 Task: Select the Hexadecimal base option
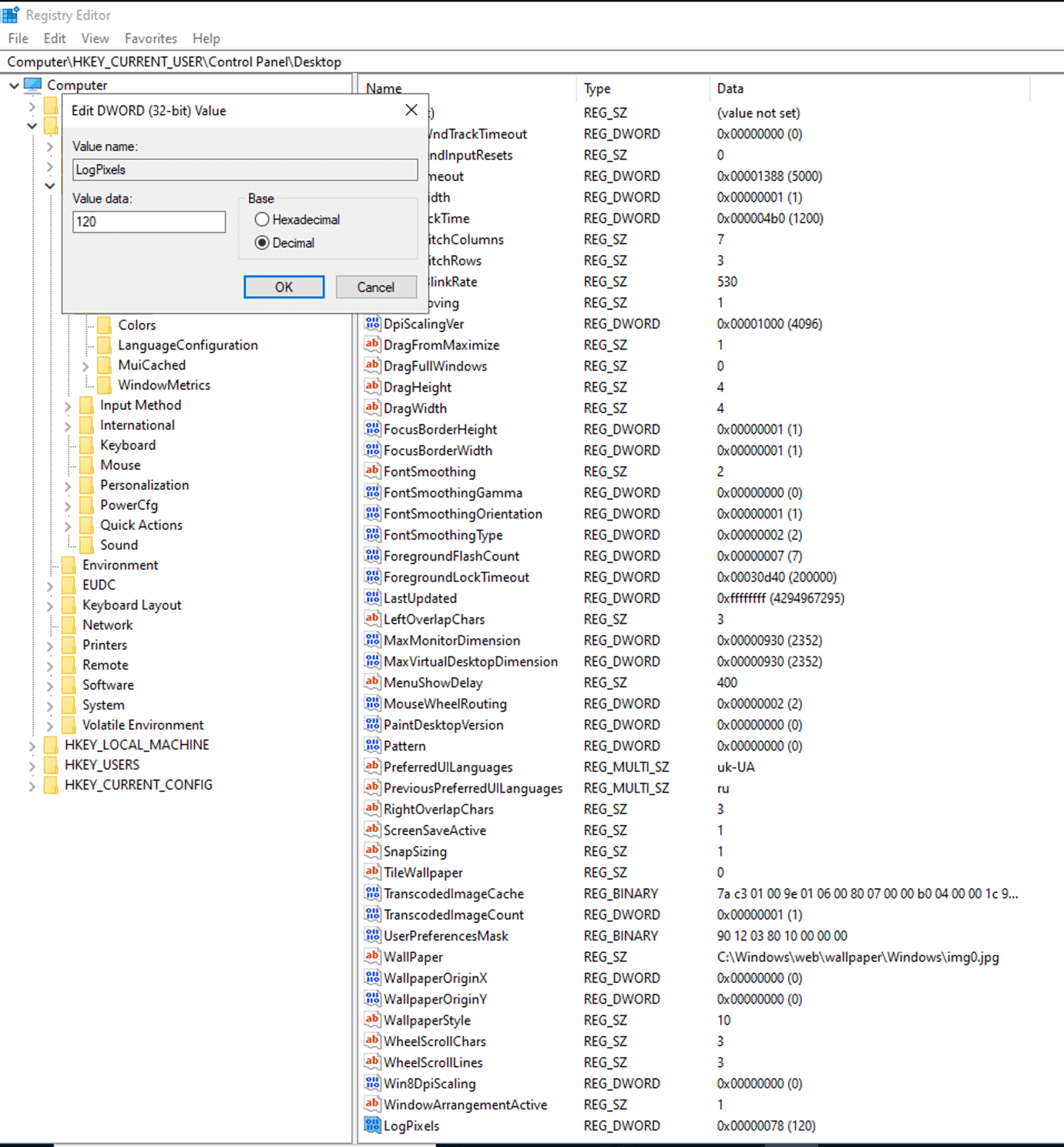[262, 220]
